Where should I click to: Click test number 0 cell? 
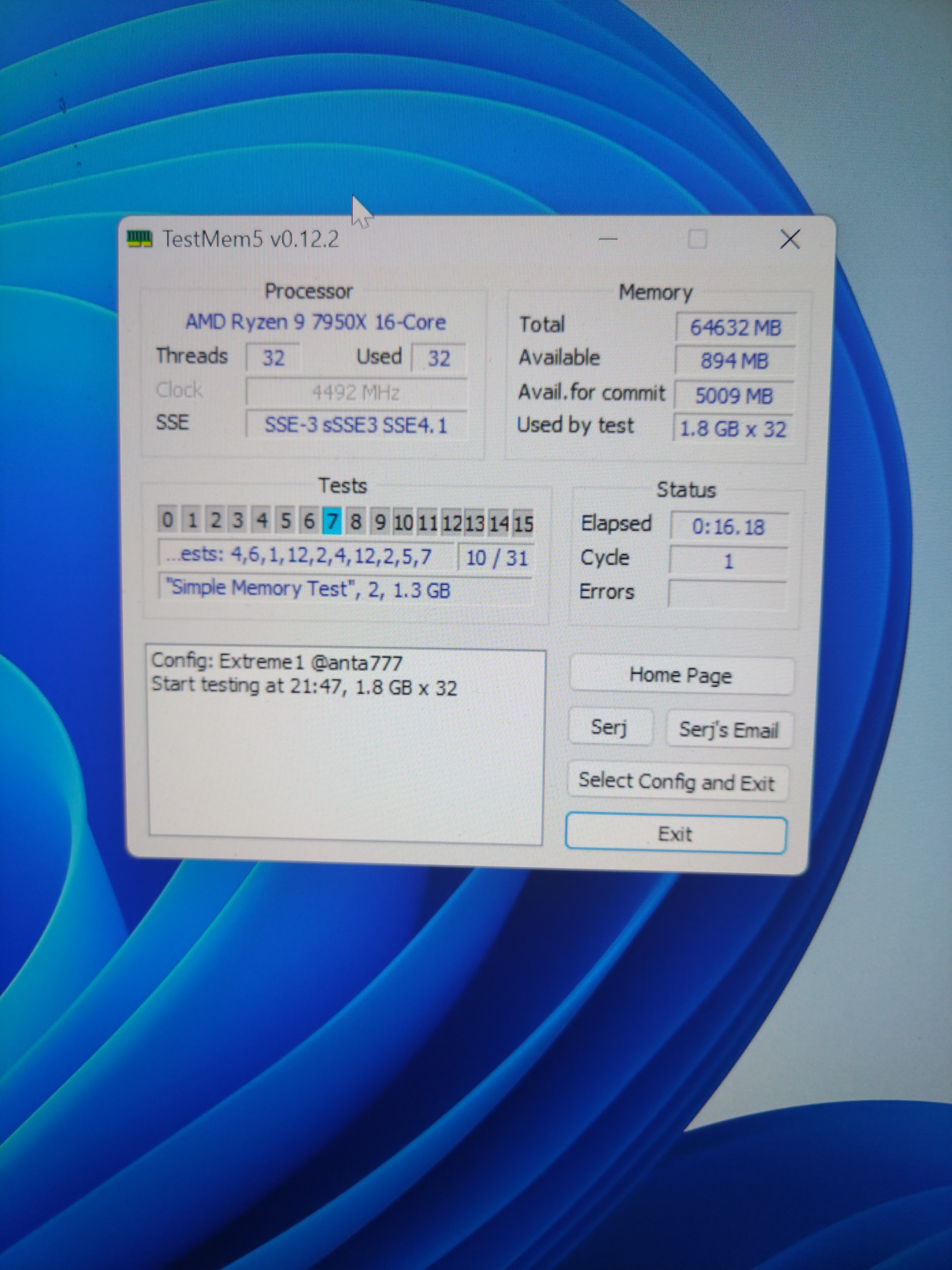(x=167, y=520)
